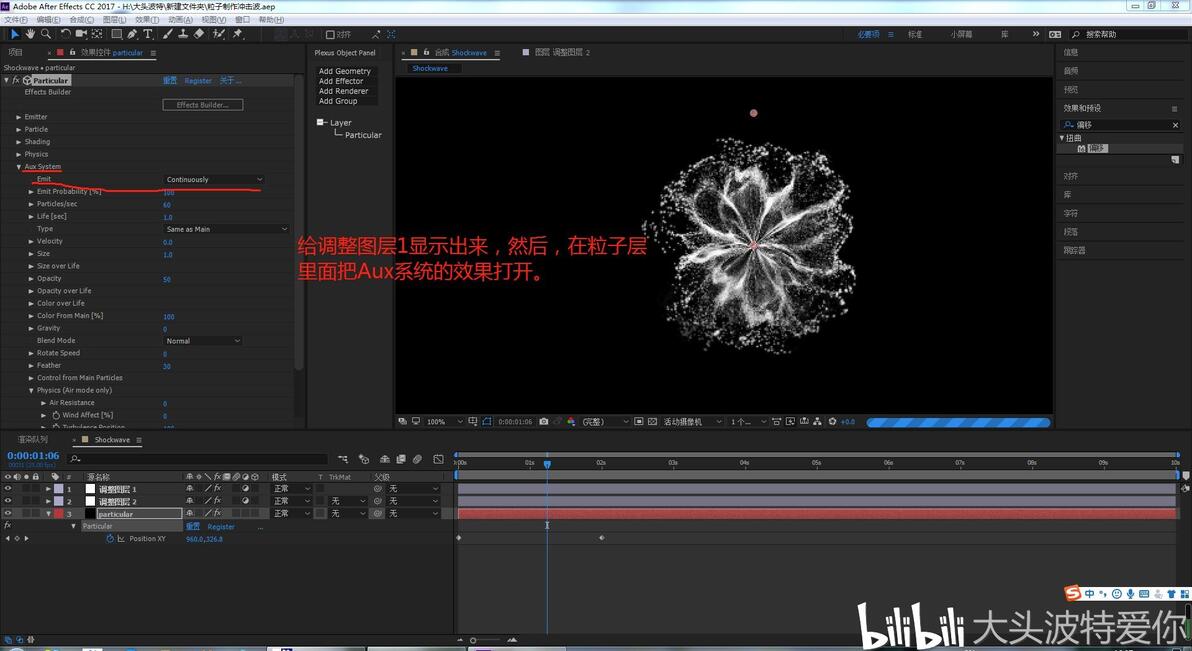Toggle mask and shape path visibility
1192x651 pixels.
pyautogui.click(x=487, y=421)
